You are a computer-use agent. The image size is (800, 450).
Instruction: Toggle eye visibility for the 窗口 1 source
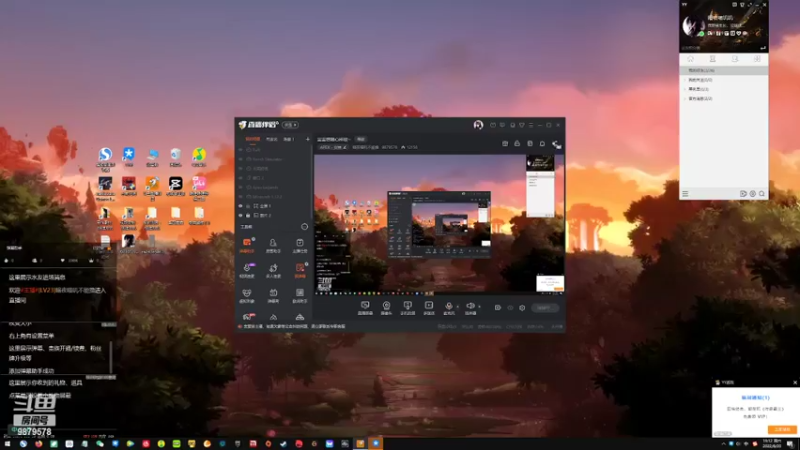click(x=241, y=178)
